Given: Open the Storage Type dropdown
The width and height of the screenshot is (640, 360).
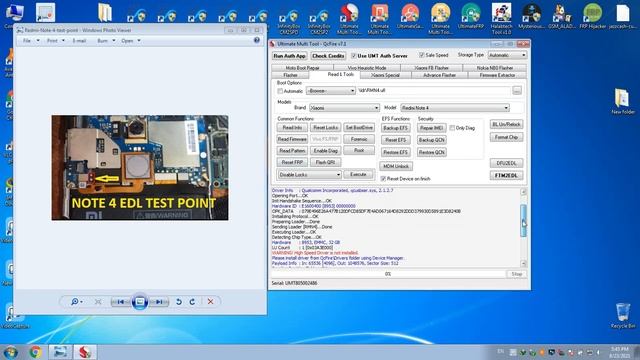Looking at the screenshot, I should pyautogui.click(x=507, y=55).
